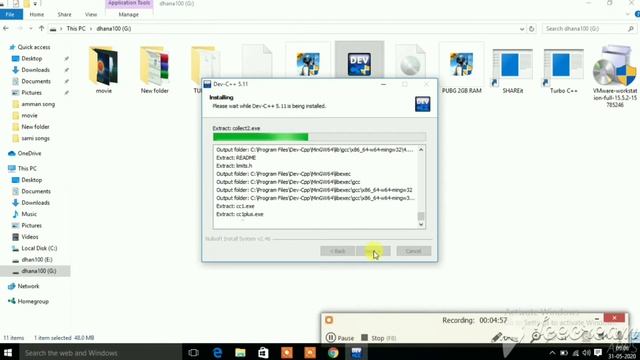Click the installation progress bar
The height and width of the screenshot is (360, 640).
[x=319, y=137]
